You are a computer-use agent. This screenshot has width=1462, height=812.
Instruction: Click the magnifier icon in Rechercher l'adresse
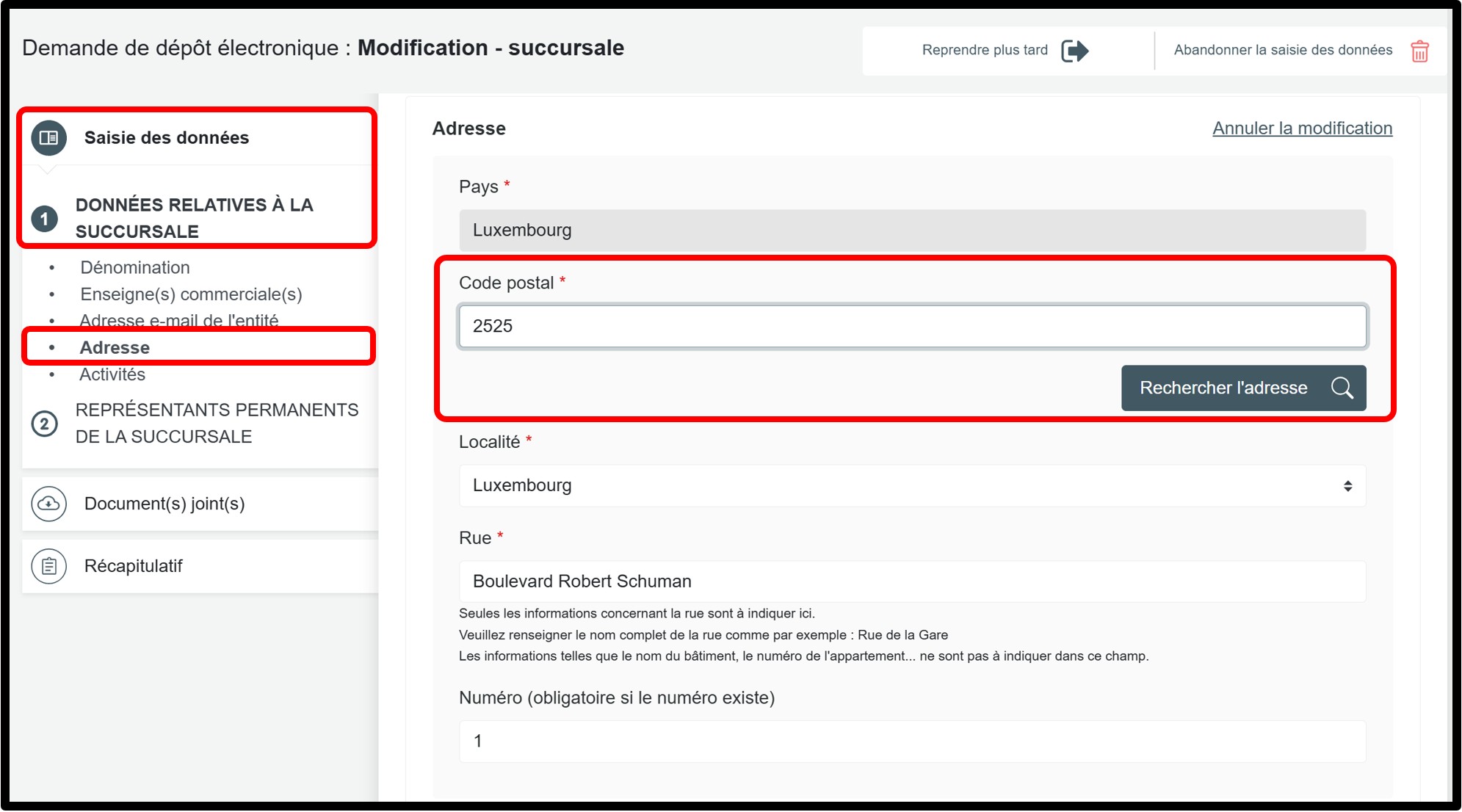[x=1342, y=388]
